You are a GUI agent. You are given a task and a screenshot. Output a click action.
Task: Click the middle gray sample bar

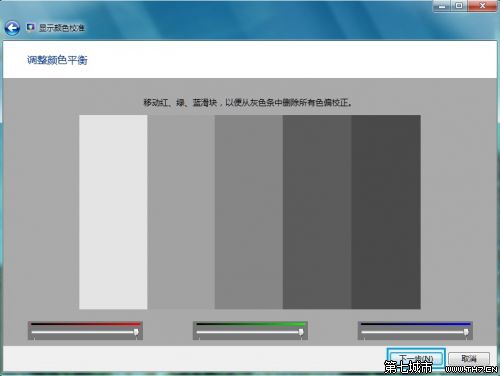tap(249, 212)
